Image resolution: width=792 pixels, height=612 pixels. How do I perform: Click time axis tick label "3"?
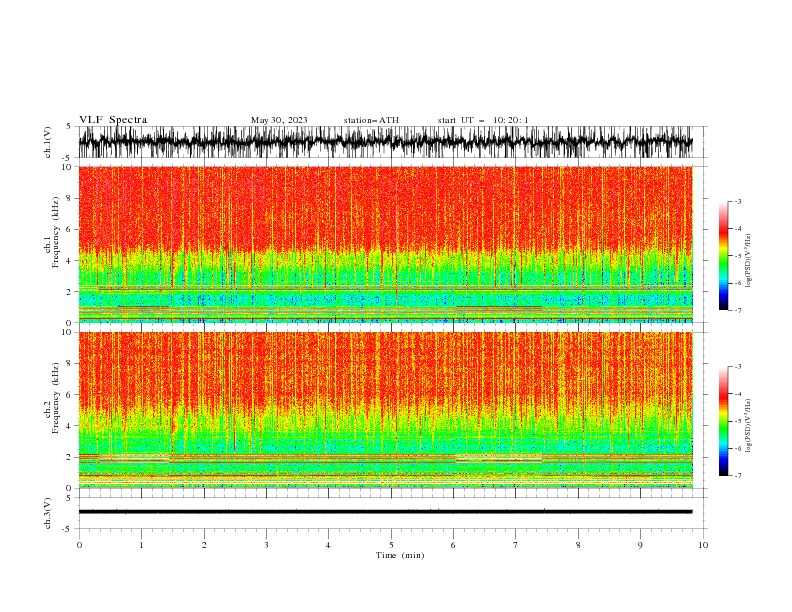[266, 545]
